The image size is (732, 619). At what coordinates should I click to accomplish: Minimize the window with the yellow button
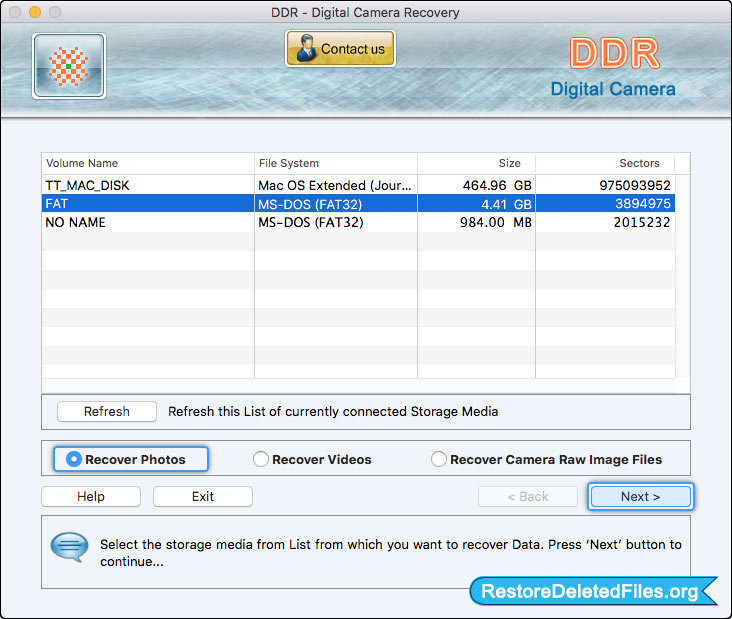tap(35, 12)
